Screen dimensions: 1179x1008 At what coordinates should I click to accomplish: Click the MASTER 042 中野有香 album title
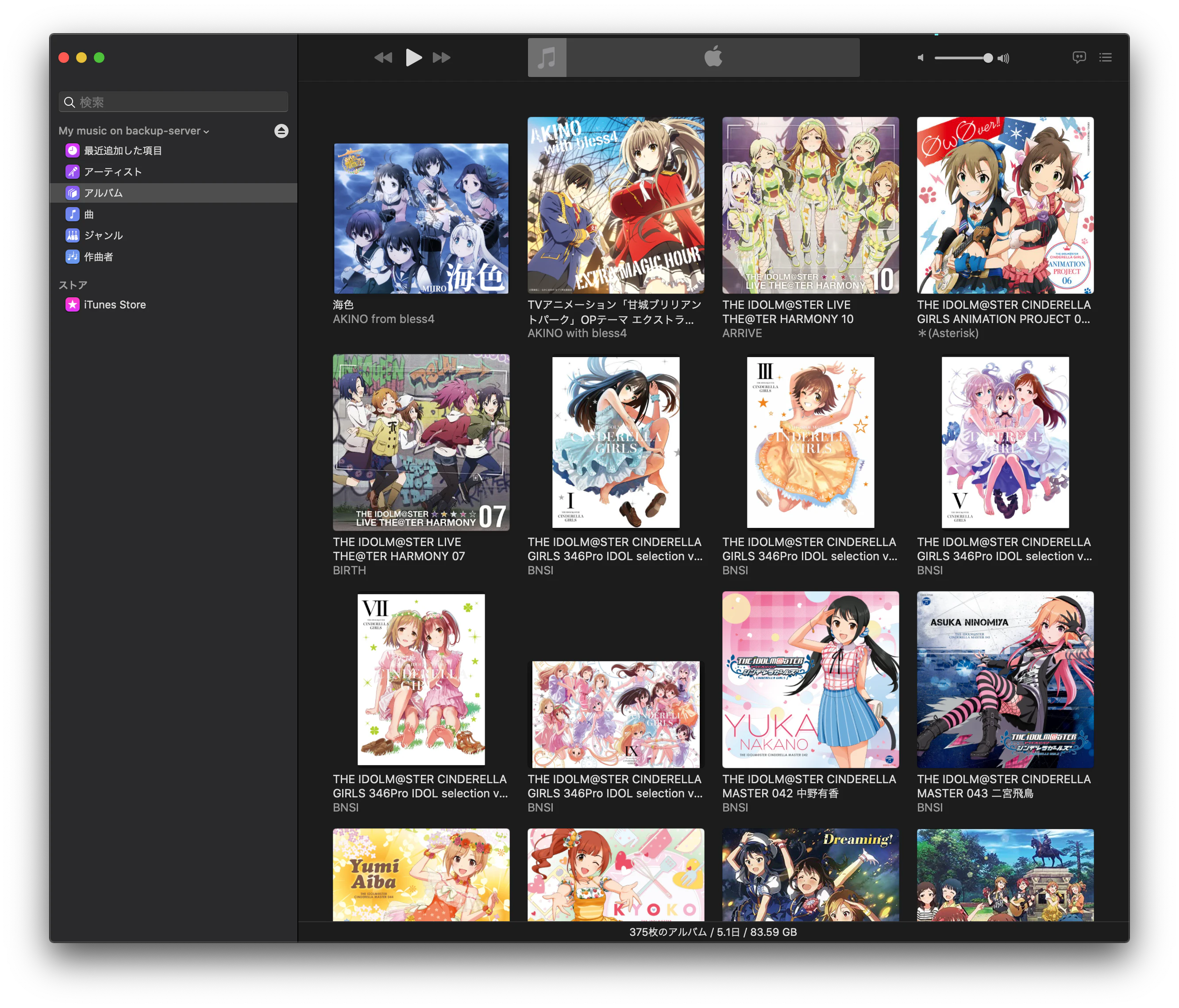[809, 786]
